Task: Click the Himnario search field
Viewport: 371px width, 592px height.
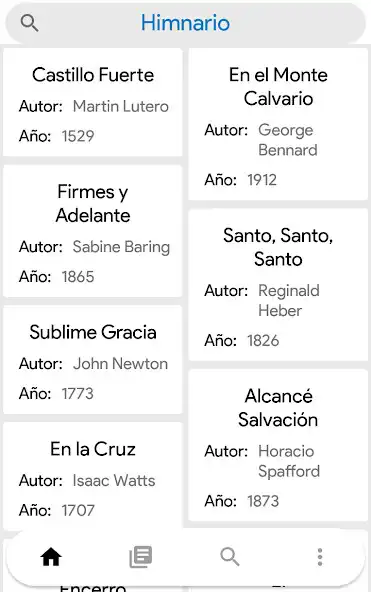Action: pos(185,23)
